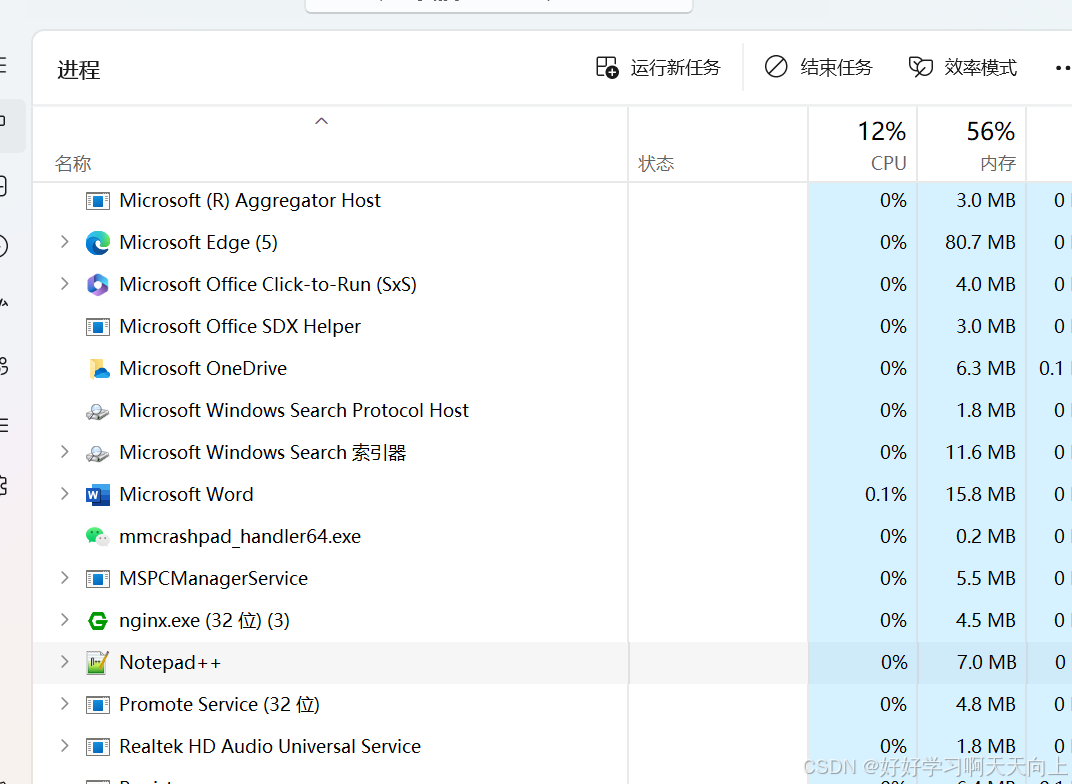Click the Promote Service icon
Screen dimensions: 1072x784
point(98,705)
